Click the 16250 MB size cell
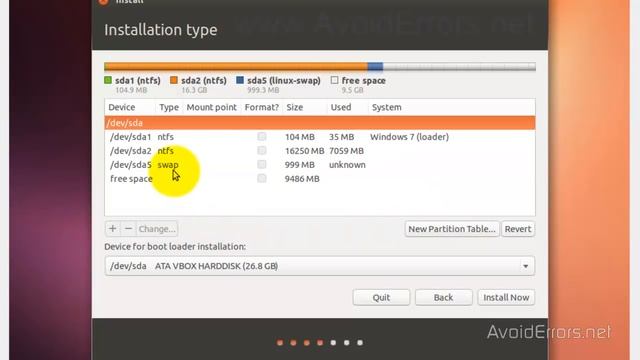 point(304,151)
